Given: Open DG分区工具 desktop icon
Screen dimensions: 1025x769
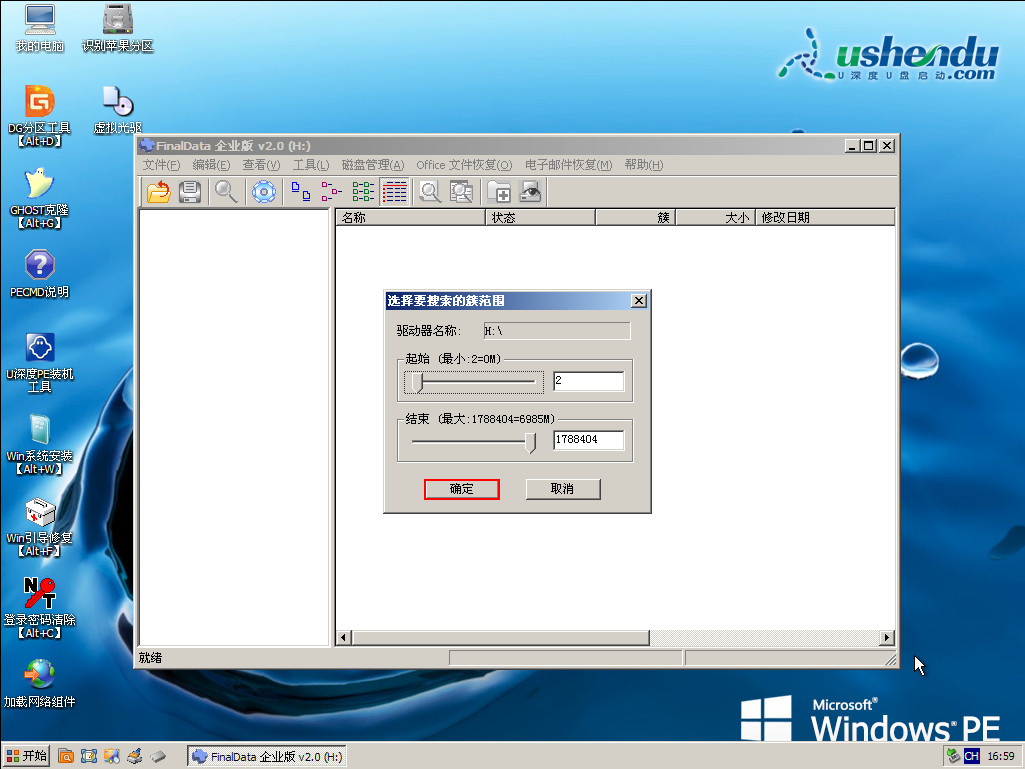Looking at the screenshot, I should [40, 116].
